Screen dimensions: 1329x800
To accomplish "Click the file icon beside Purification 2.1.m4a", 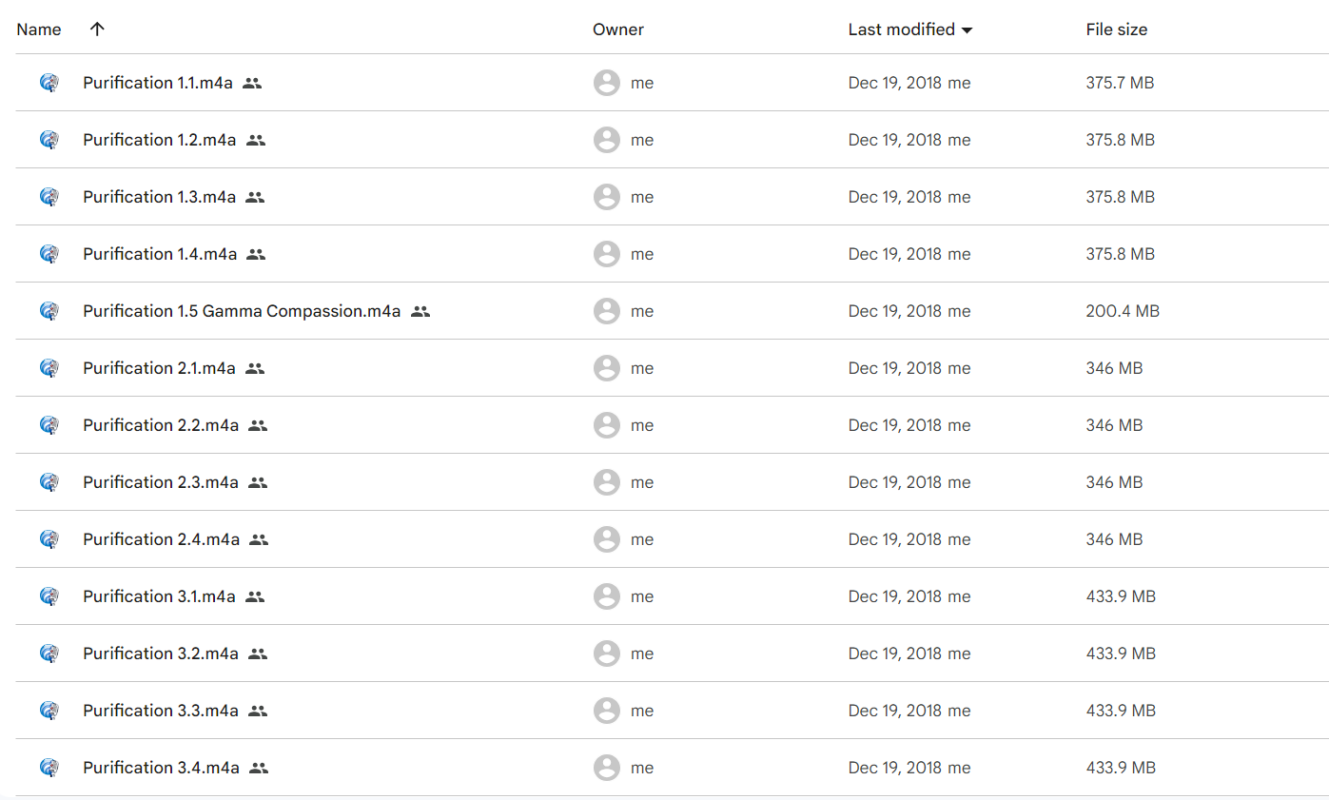I will (47, 369).
